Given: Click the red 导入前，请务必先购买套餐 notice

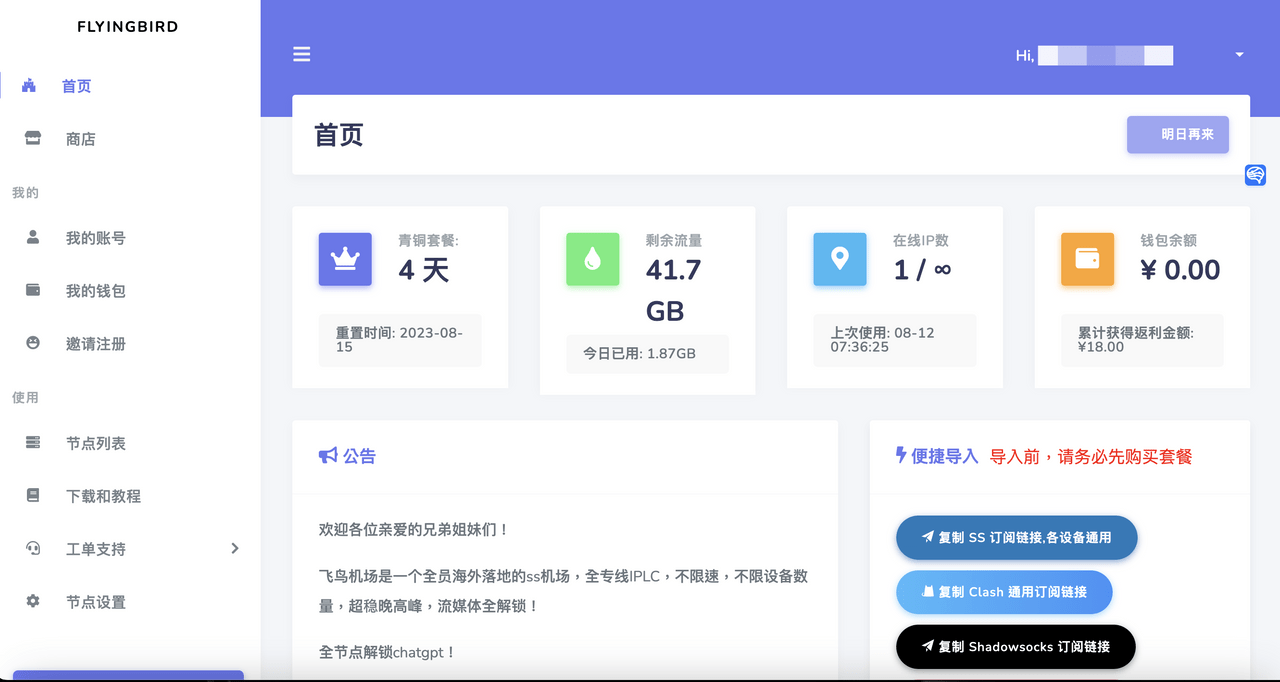Looking at the screenshot, I should coord(1091,457).
